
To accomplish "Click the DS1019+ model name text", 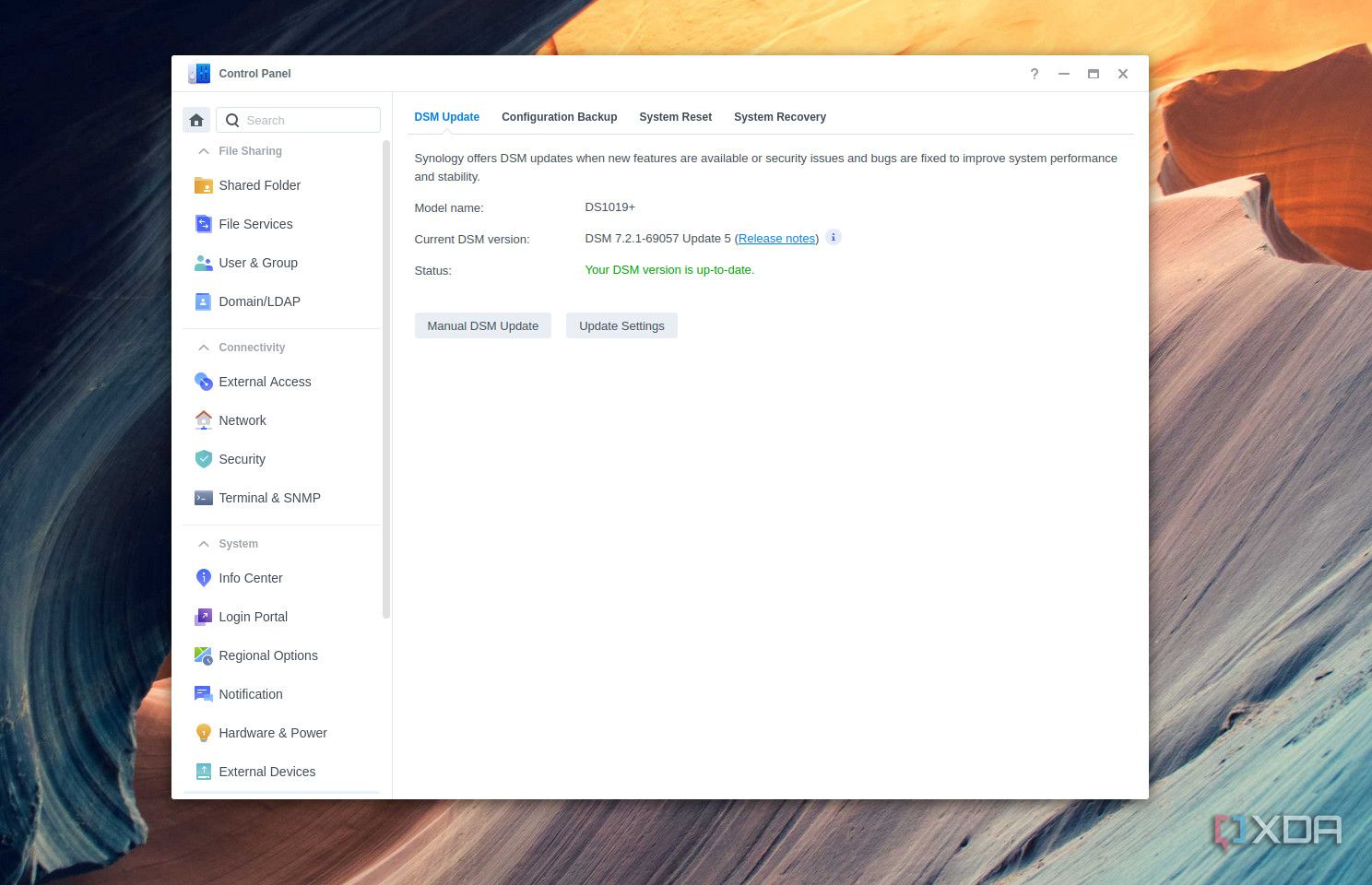I will point(610,207).
